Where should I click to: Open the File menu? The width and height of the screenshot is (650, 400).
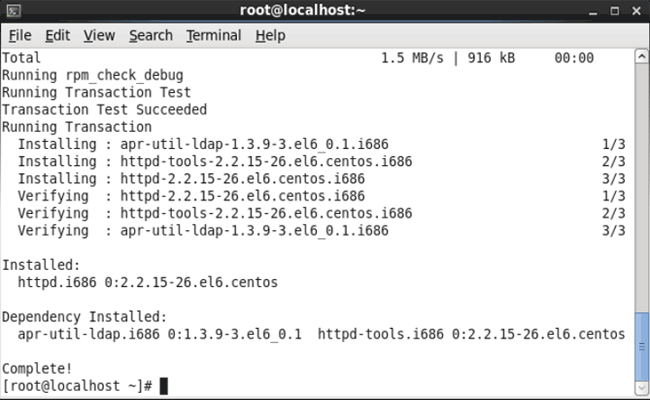click(x=20, y=35)
